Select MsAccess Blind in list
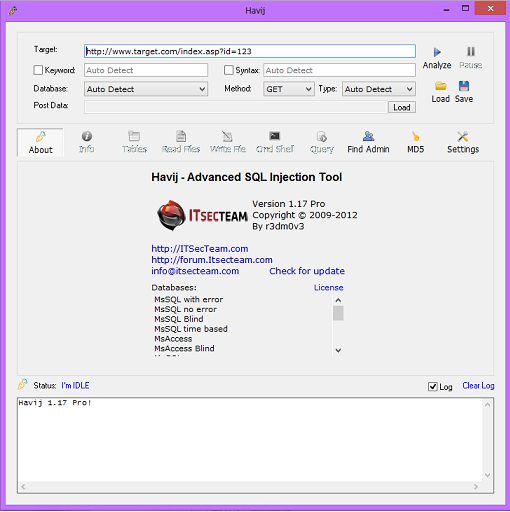 [184, 348]
